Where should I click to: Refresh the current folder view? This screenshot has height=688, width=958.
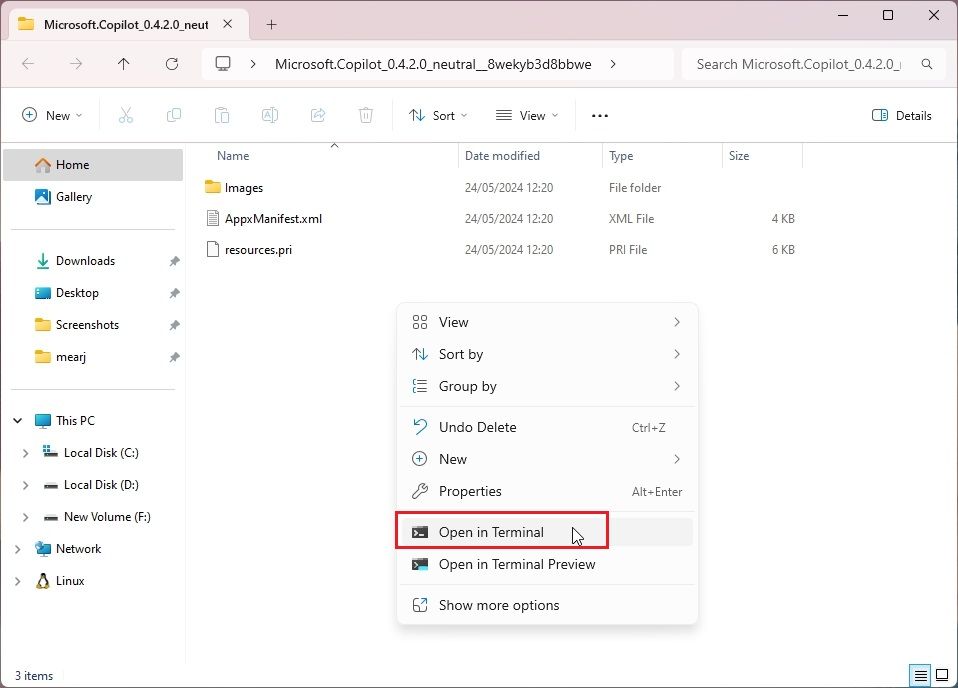[x=172, y=64]
